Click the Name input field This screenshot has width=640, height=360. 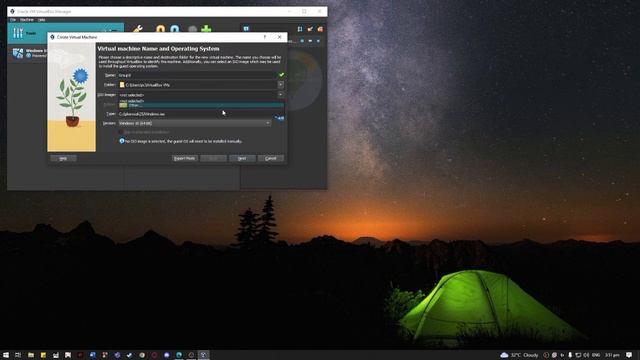point(197,75)
